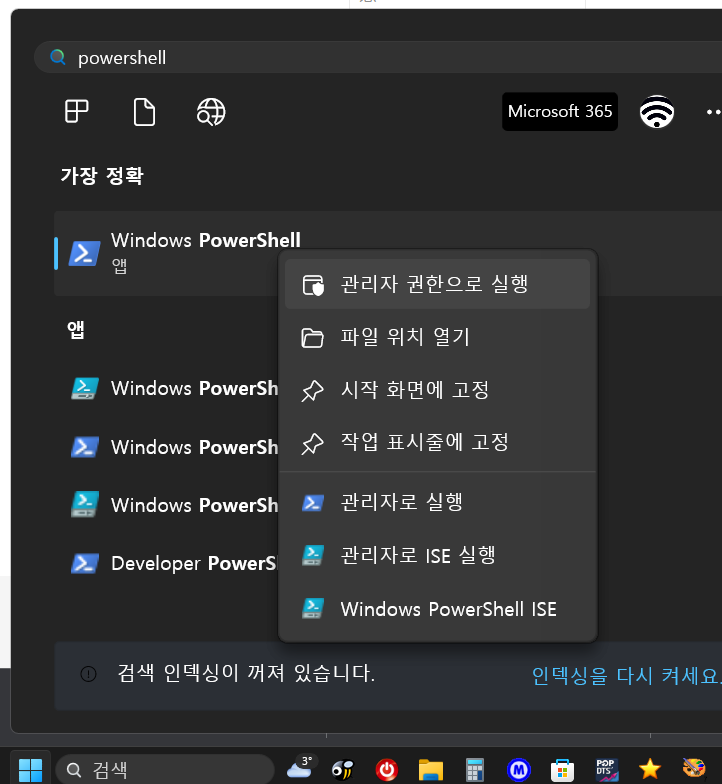
Task: Open the Windows Start button
Action: [30, 770]
